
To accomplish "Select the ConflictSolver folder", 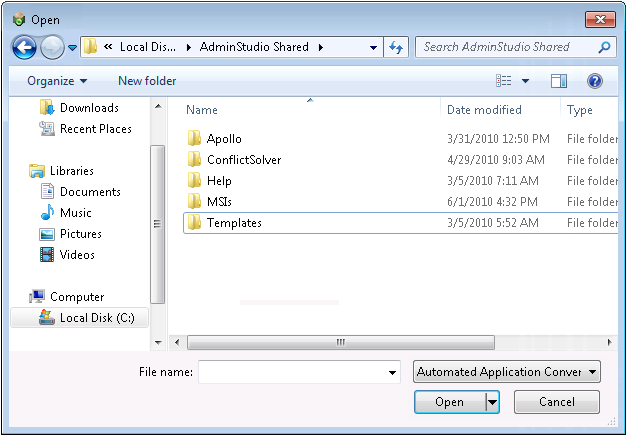I will coord(243,160).
